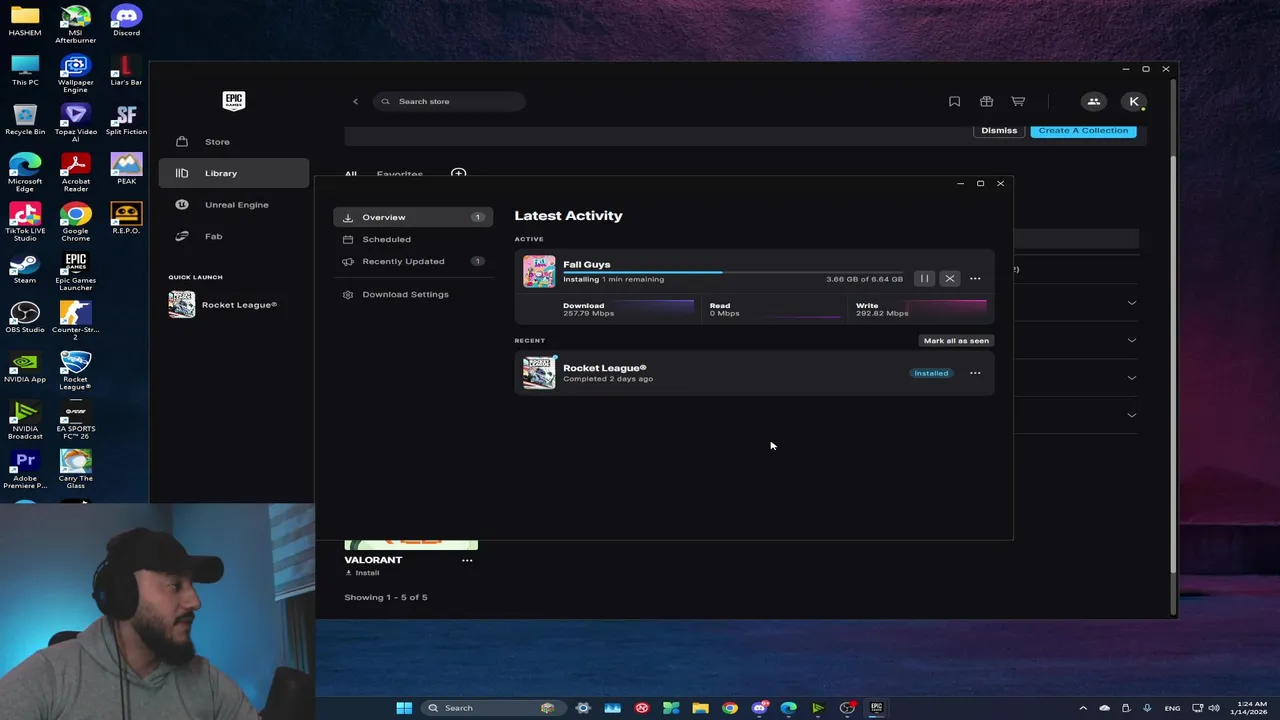
Task: Go to the Epic Store page
Action: coord(234,142)
